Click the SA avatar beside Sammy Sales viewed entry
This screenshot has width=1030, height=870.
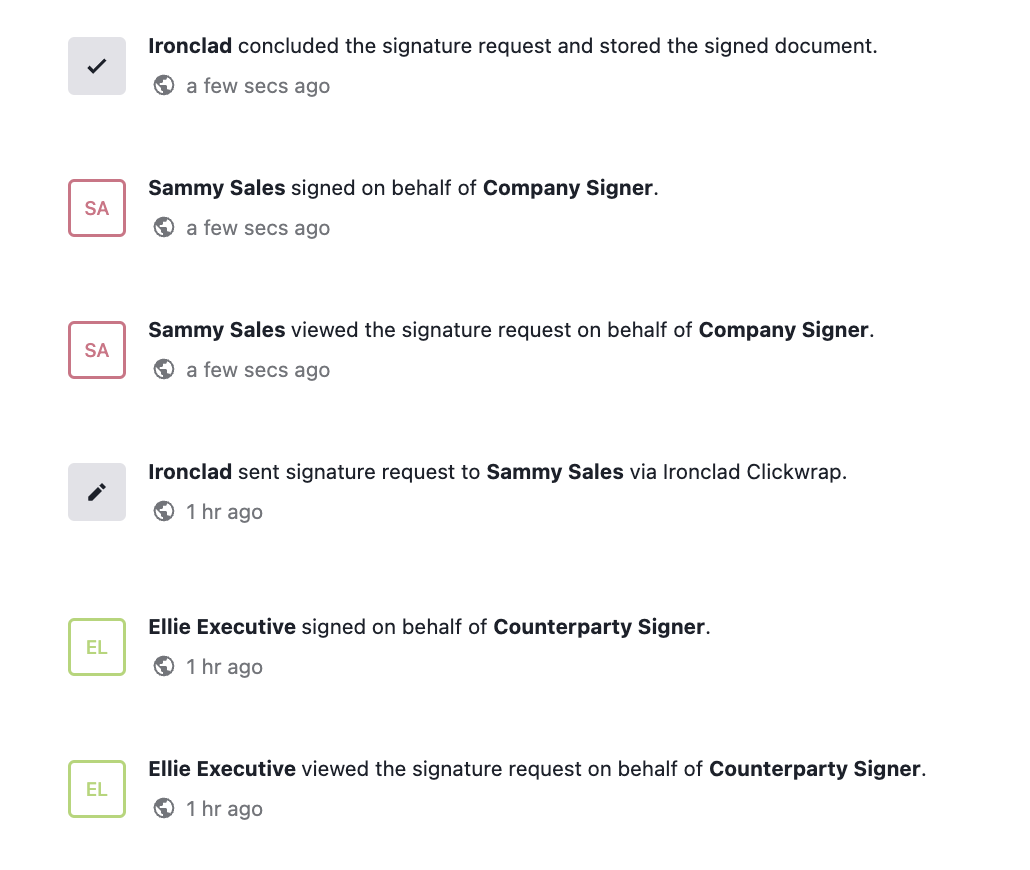click(97, 350)
